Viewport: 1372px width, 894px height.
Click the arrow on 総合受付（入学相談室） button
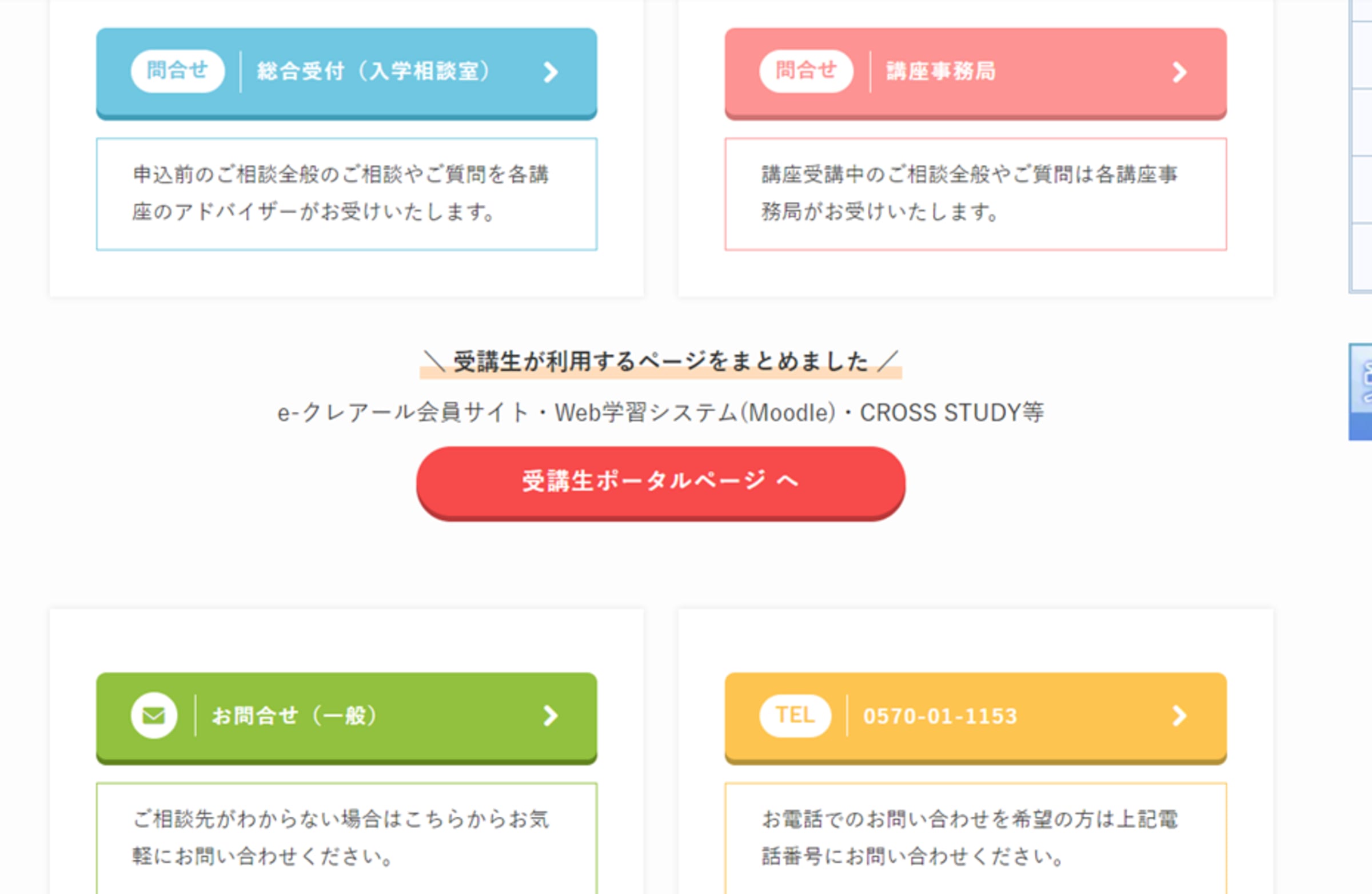coord(551,72)
